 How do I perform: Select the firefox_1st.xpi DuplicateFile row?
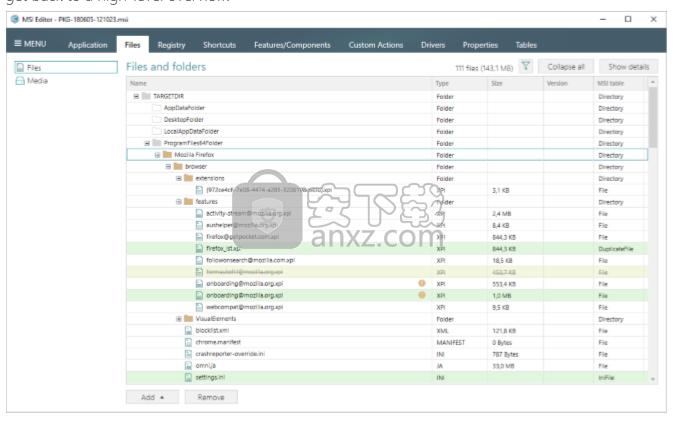click(x=387, y=249)
